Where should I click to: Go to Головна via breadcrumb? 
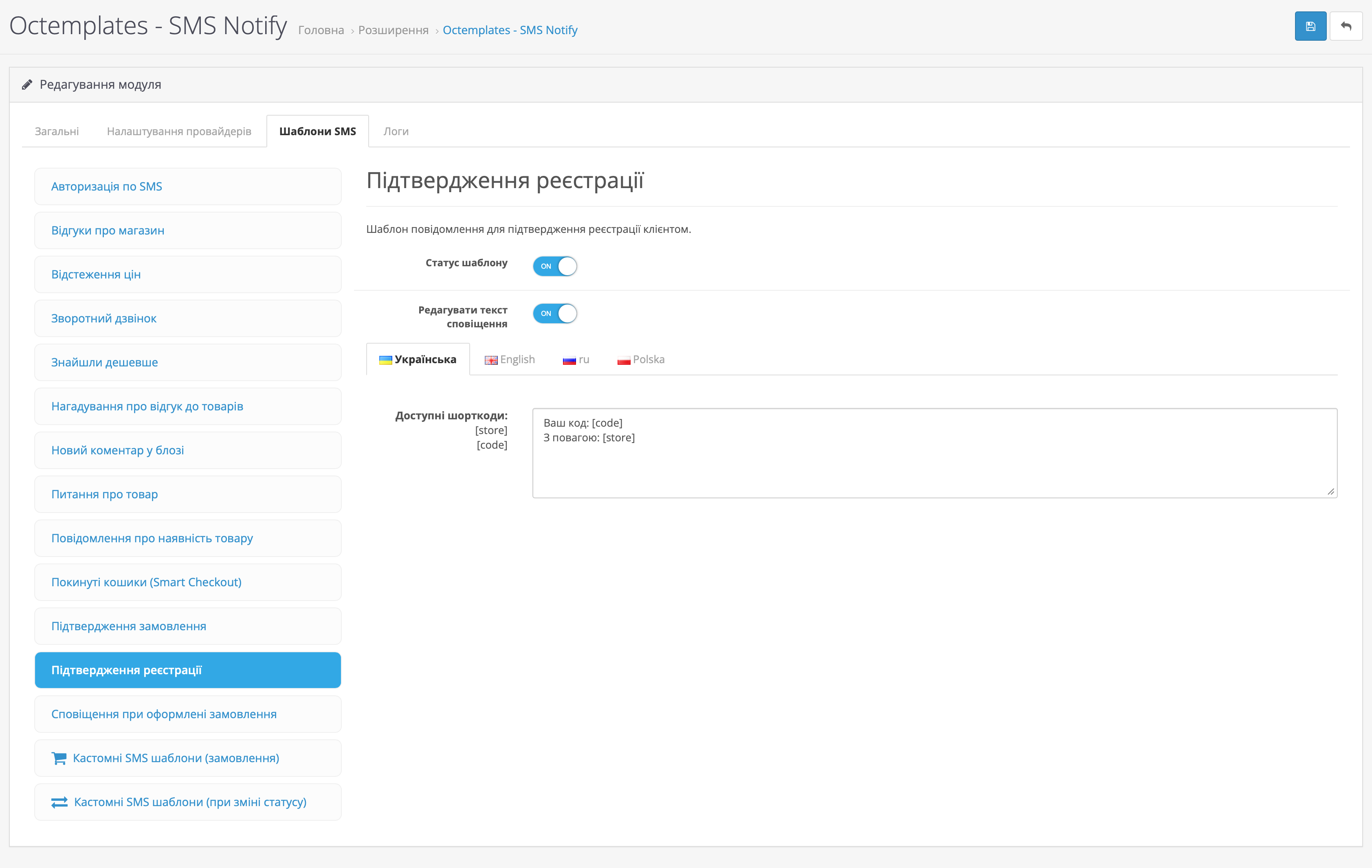(321, 30)
